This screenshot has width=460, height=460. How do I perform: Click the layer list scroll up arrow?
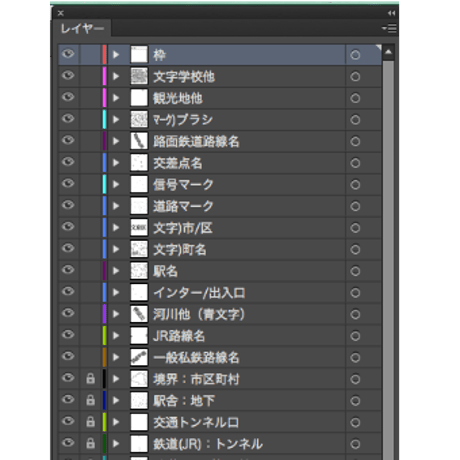pos(388,52)
